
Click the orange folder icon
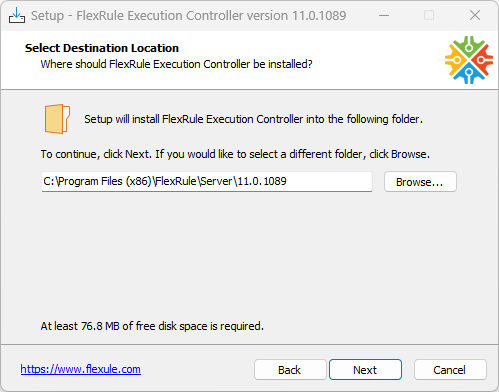[57, 119]
